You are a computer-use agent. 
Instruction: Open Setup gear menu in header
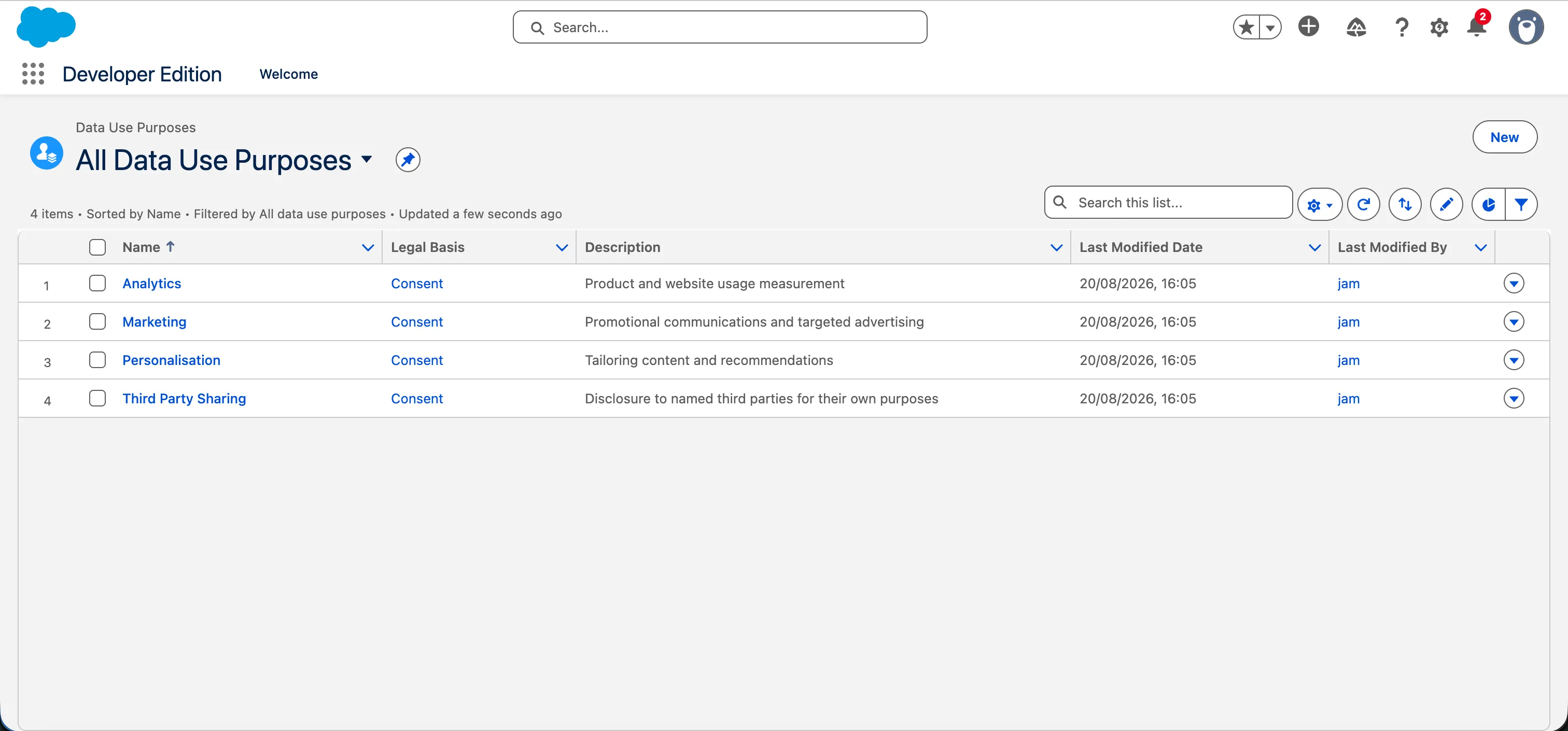coord(1439,27)
